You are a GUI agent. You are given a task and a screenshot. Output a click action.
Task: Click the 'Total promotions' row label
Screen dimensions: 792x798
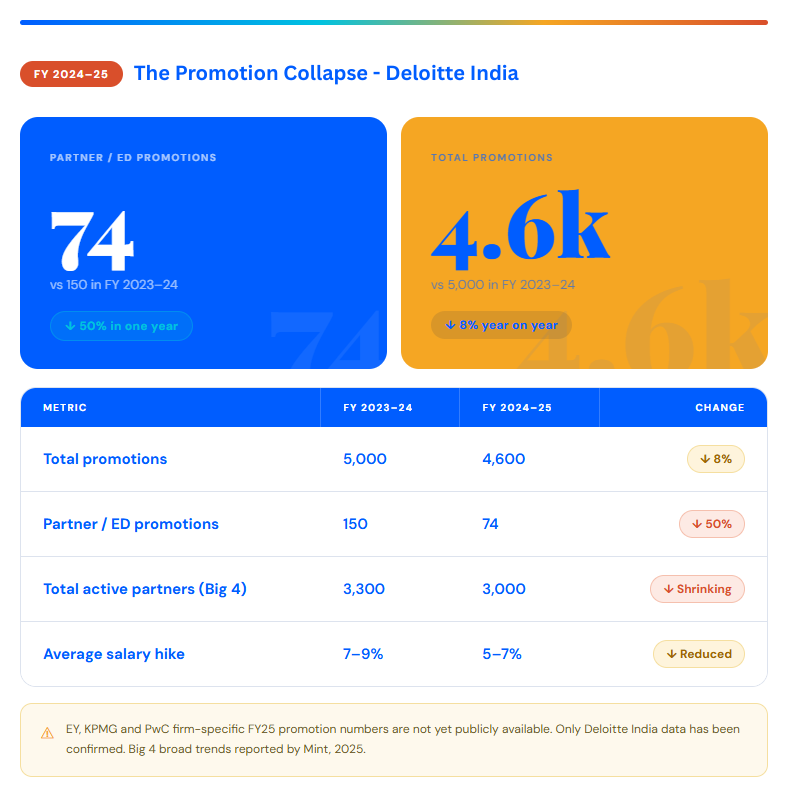[105, 459]
